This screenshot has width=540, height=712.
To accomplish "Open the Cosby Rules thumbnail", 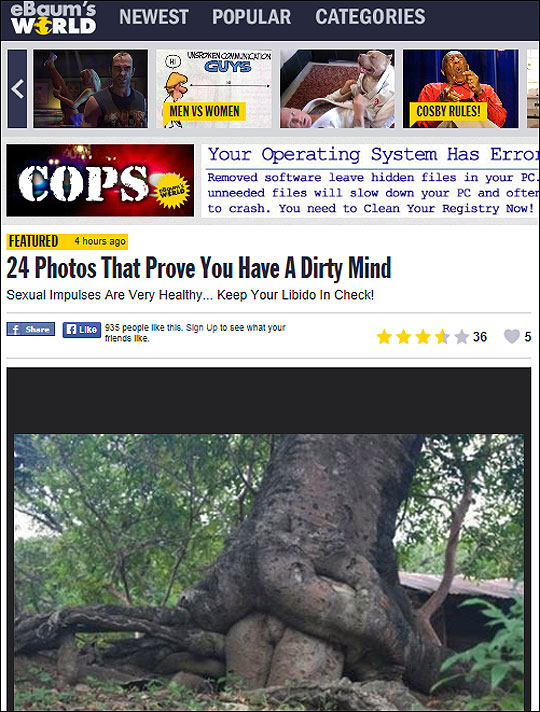I will (461, 89).
